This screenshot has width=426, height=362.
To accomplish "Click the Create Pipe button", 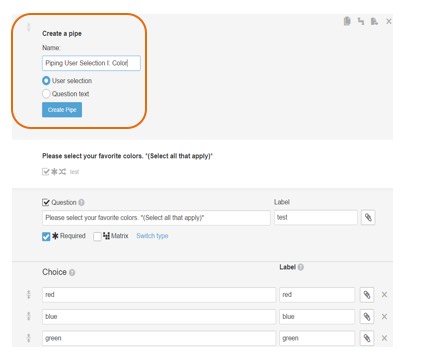I will pos(62,110).
